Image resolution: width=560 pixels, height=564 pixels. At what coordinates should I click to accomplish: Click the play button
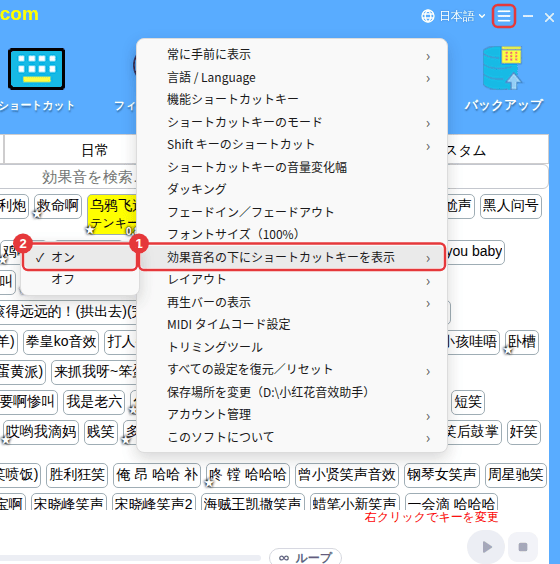(x=486, y=547)
